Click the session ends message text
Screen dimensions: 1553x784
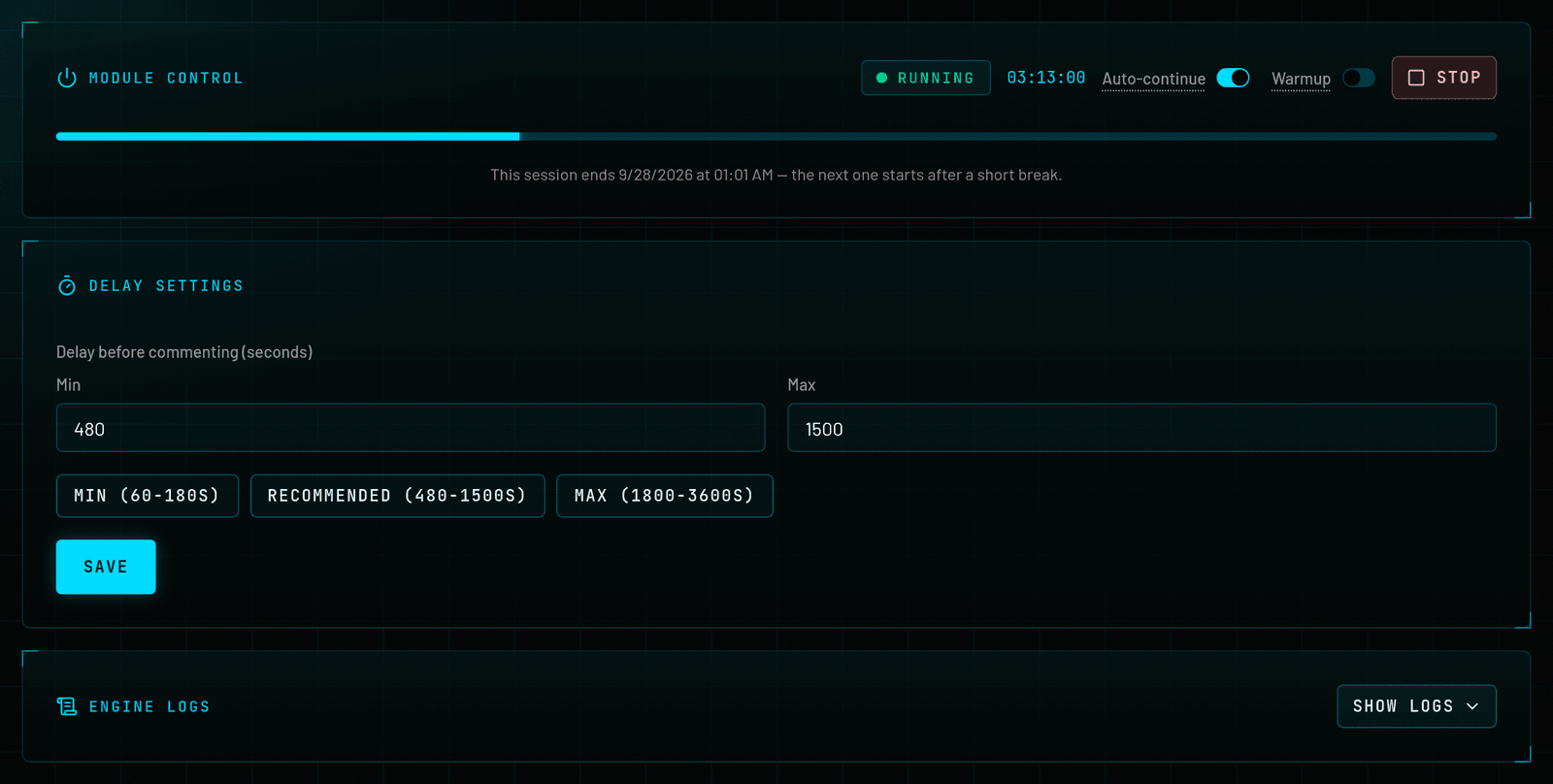(776, 175)
